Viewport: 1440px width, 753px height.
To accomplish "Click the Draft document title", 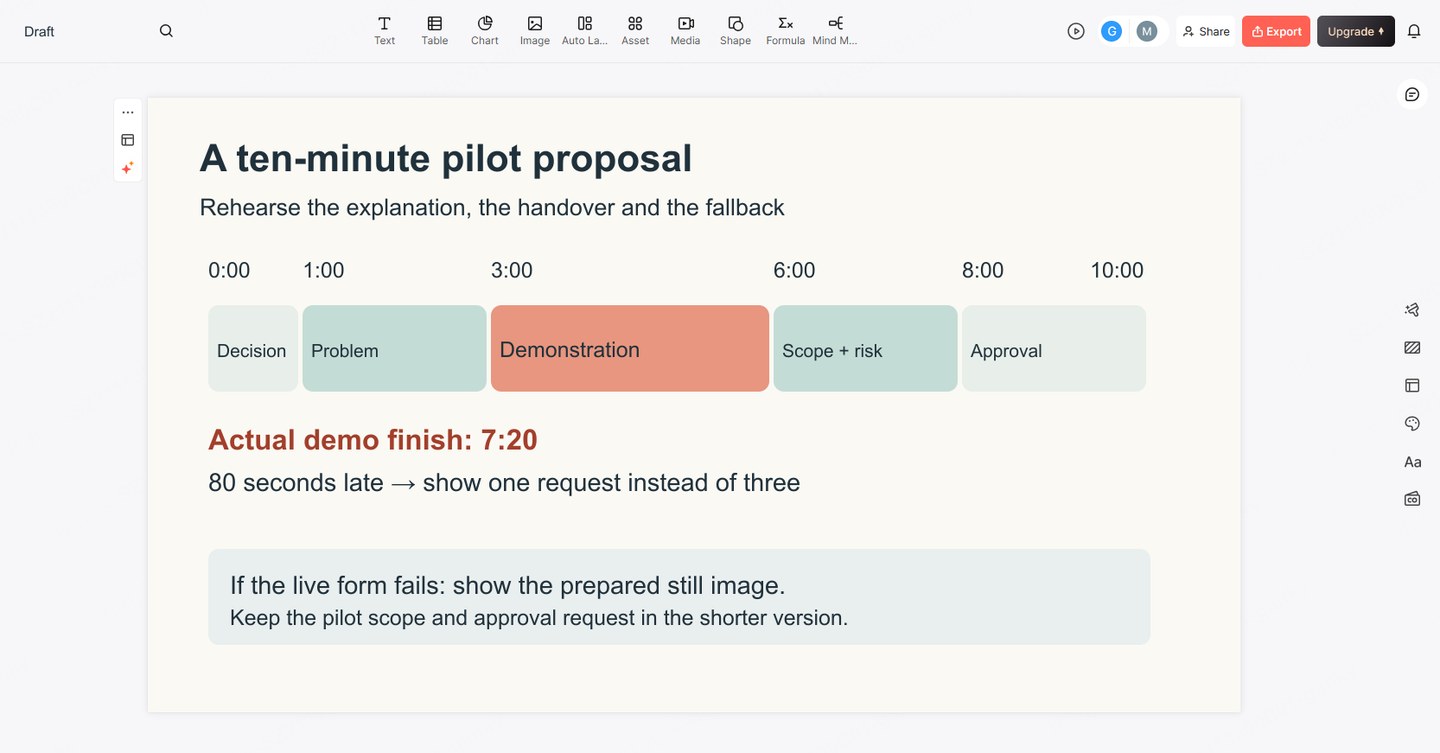I will [39, 31].
